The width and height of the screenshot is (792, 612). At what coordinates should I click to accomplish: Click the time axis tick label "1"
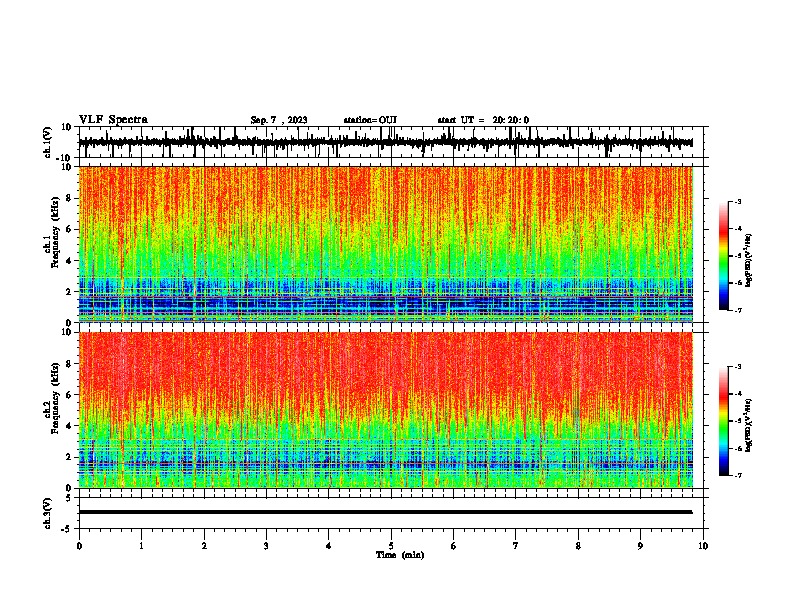pos(141,546)
